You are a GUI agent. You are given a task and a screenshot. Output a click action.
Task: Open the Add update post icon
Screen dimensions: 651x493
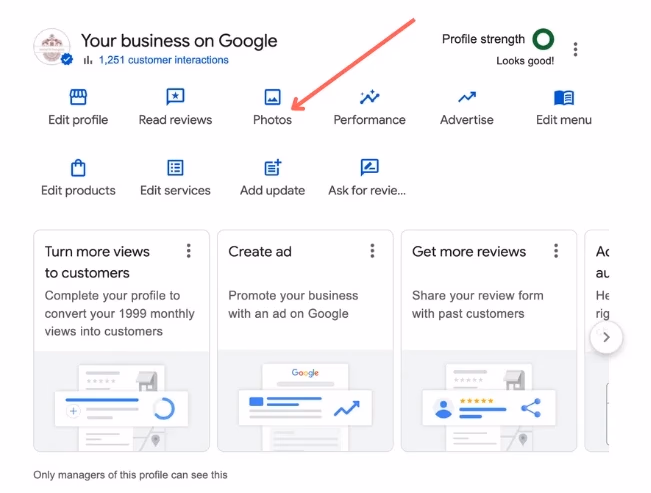(x=273, y=167)
